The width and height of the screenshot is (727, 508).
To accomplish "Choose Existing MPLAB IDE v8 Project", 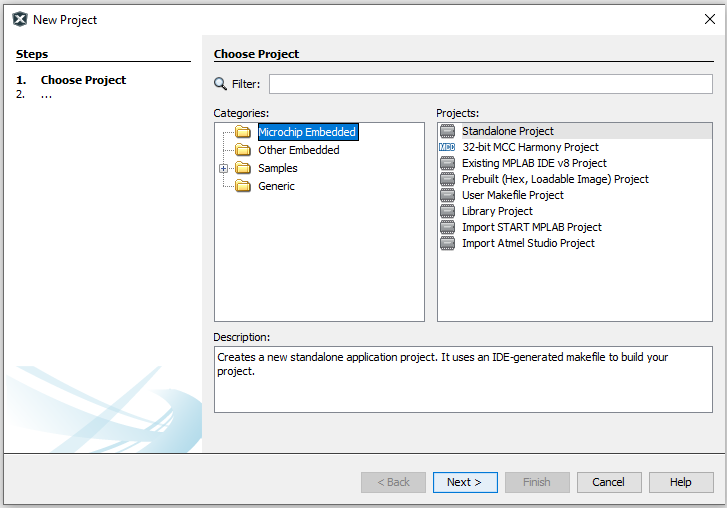I will point(534,163).
